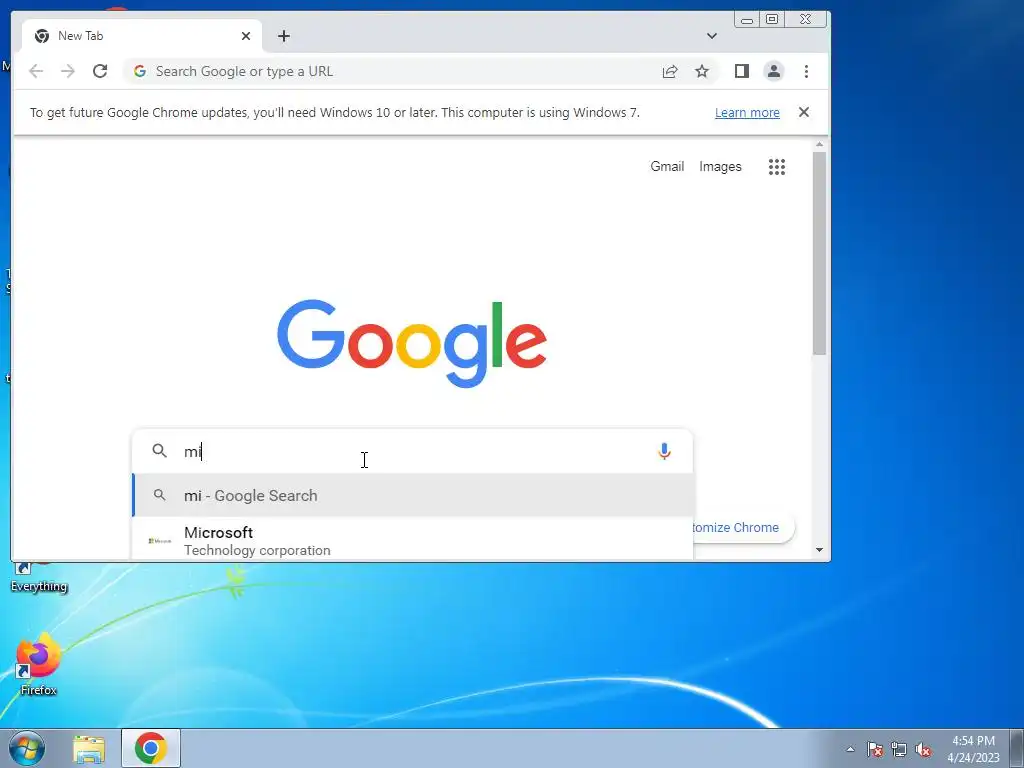Viewport: 1024px width, 768px height.
Task: Click the Show desktop button
Action: point(1017,748)
